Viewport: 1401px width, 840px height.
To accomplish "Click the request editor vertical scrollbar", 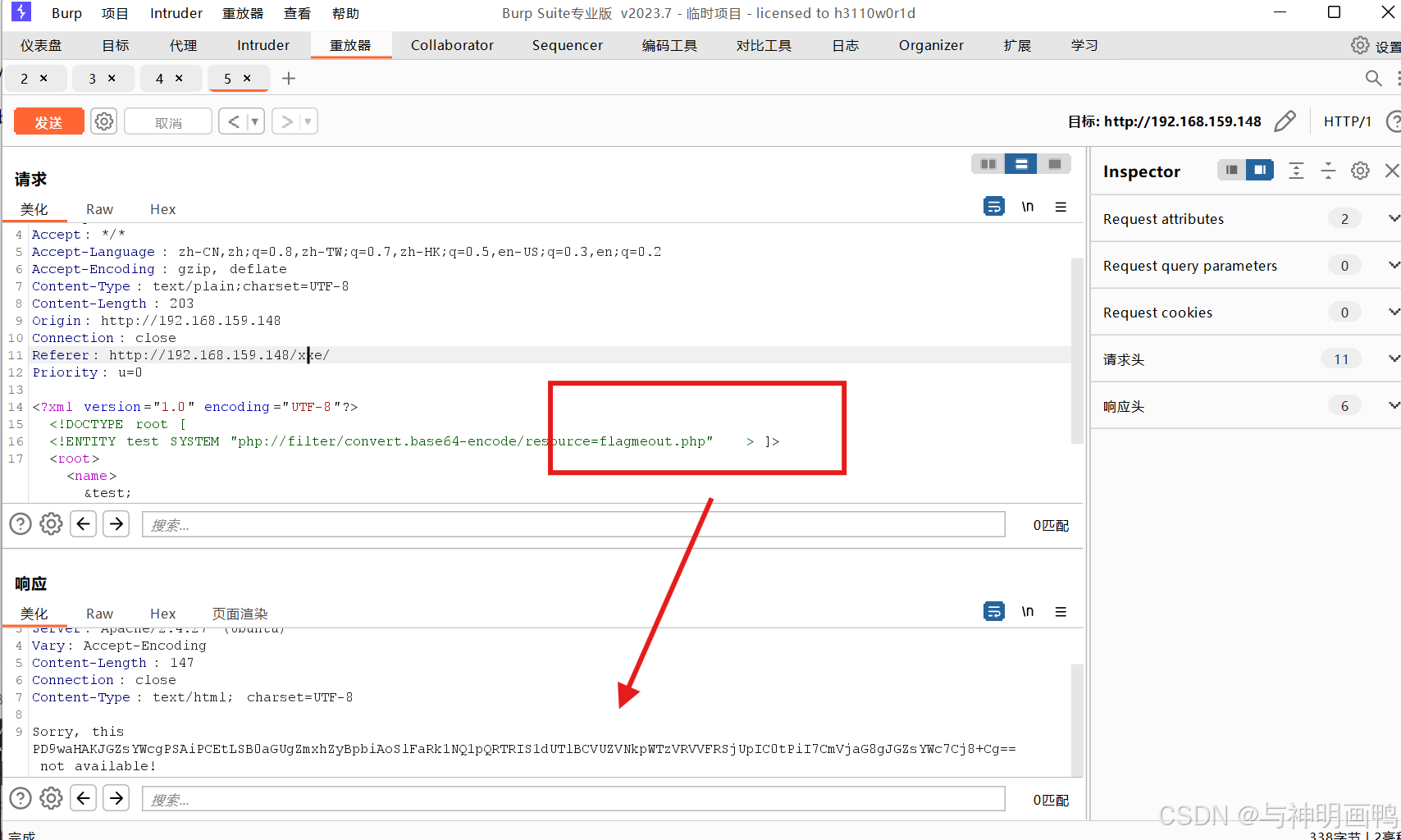I will pos(1077,351).
